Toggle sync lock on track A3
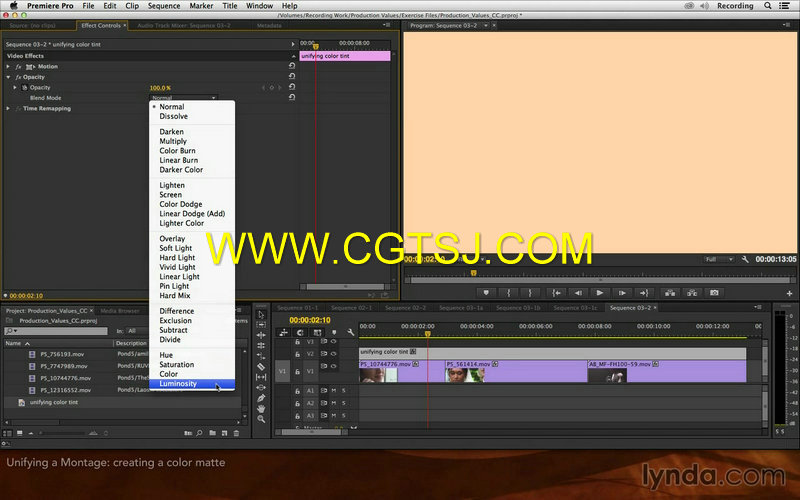The image size is (800, 500). click(323, 415)
